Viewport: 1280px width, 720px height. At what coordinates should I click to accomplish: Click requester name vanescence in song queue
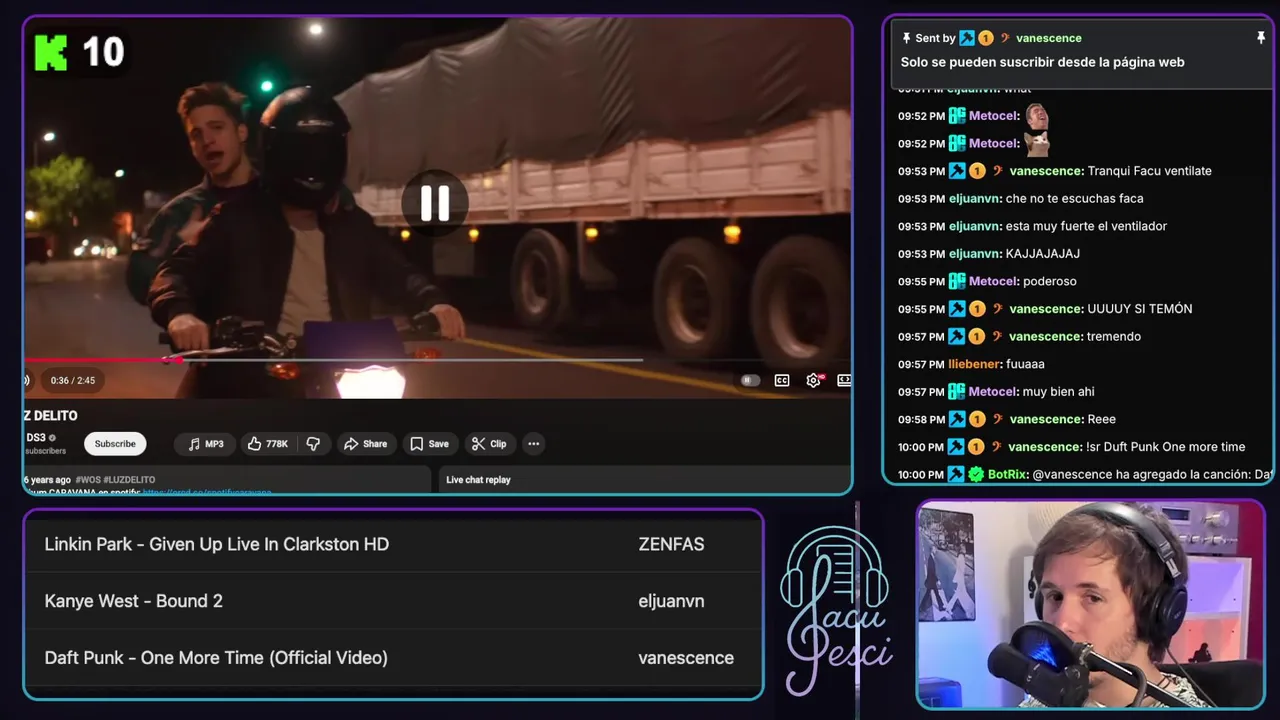click(x=686, y=658)
